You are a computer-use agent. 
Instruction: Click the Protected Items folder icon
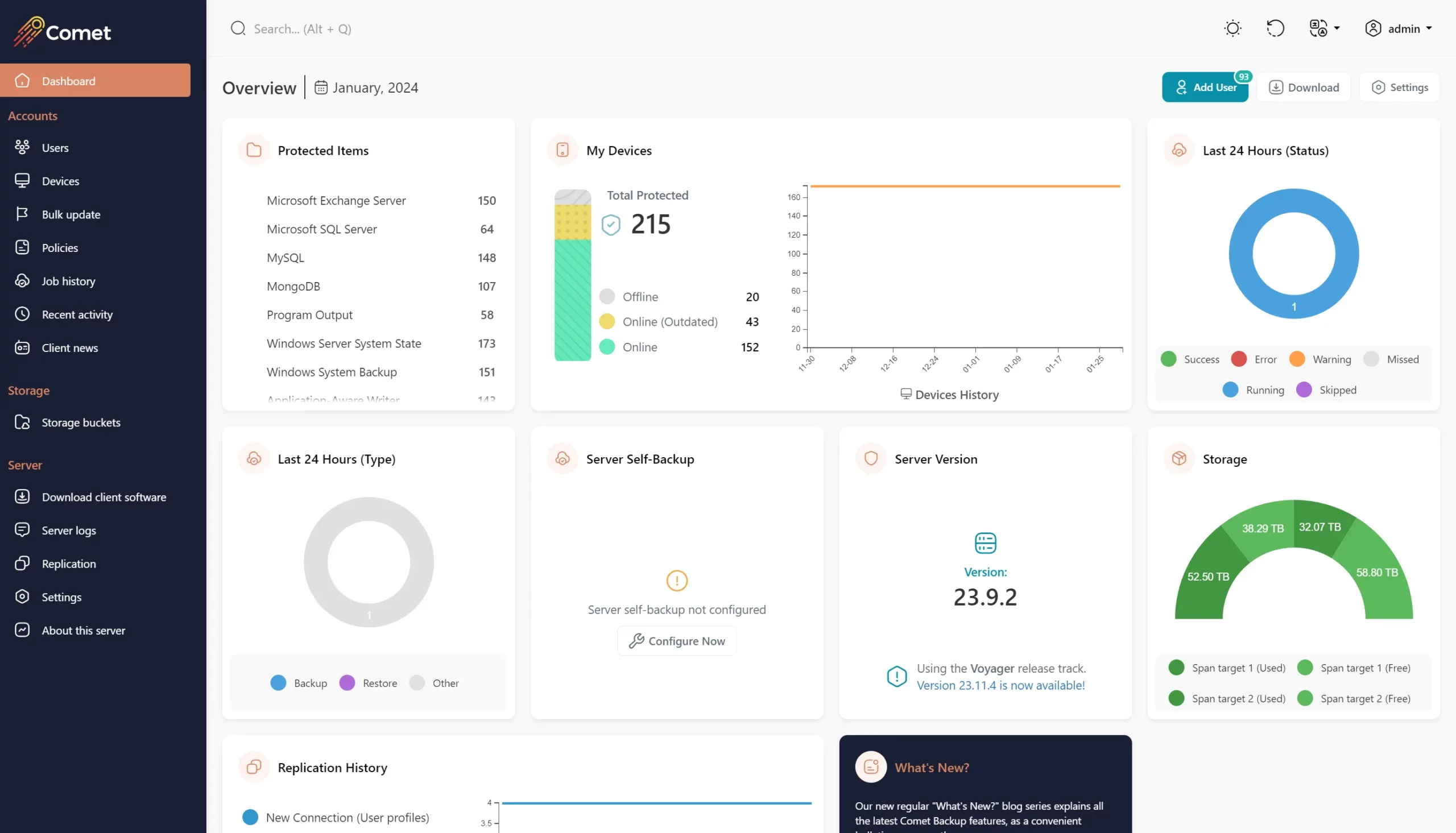click(x=254, y=151)
